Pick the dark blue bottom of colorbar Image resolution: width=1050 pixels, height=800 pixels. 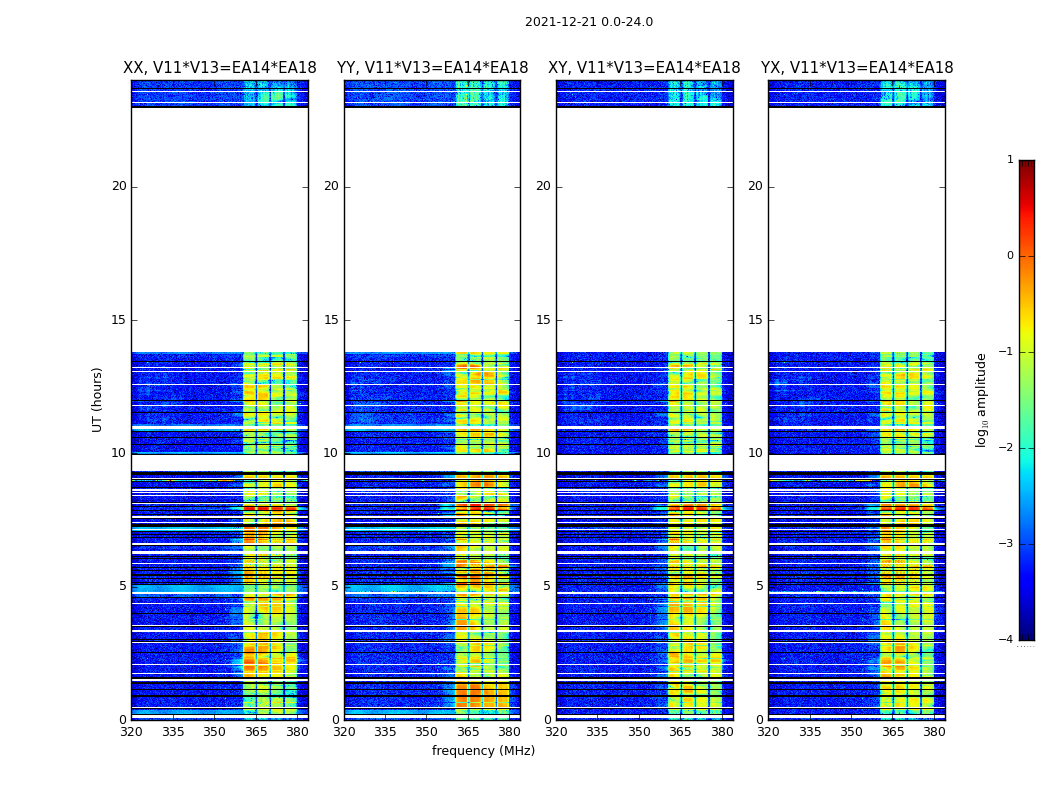click(1026, 633)
